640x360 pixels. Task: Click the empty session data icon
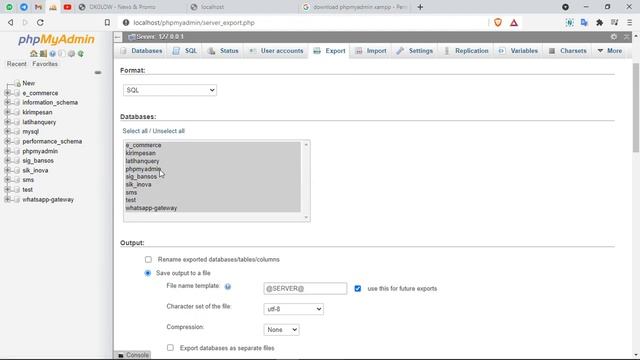tap(43, 53)
